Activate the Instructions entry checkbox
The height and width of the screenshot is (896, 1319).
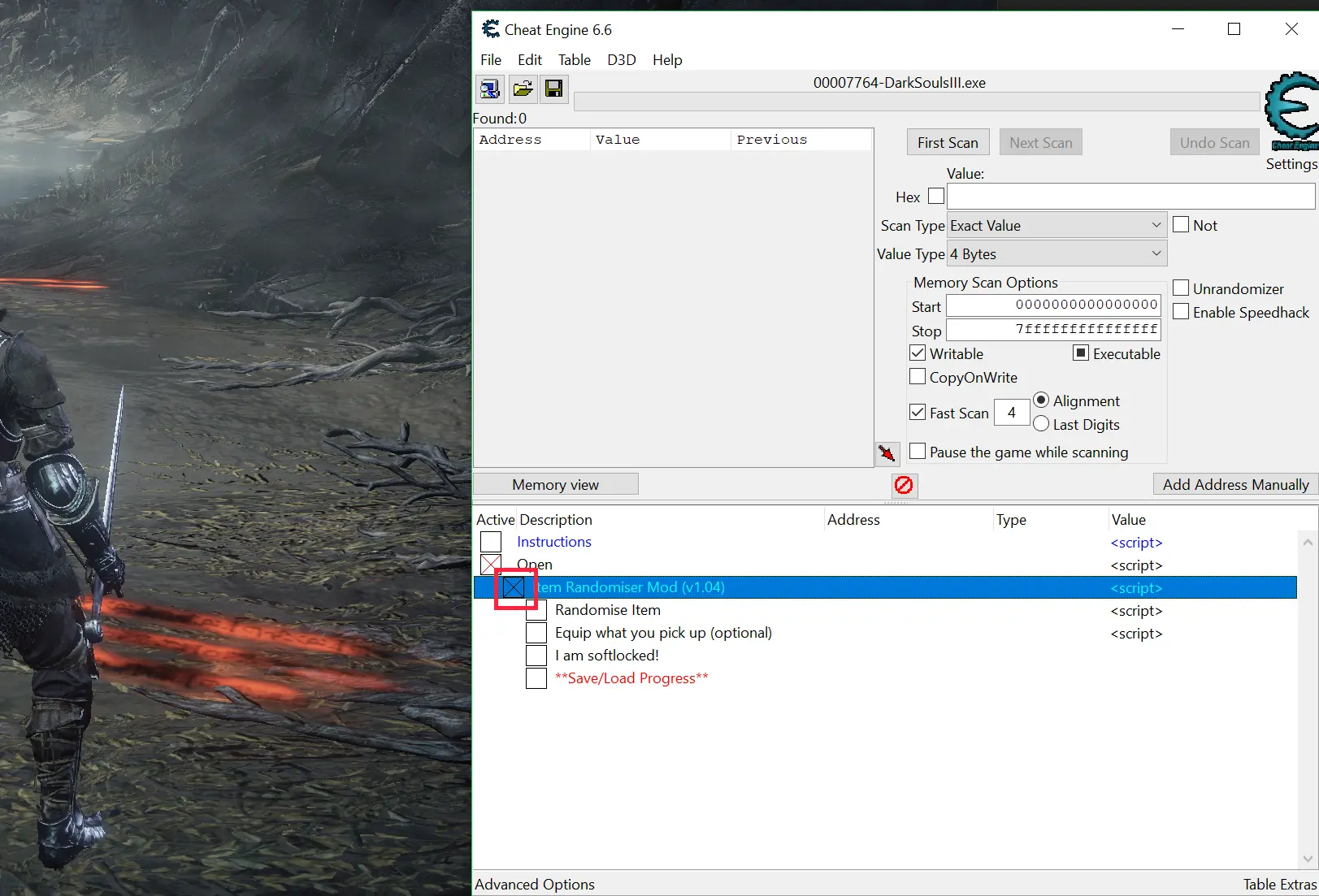[491, 541]
